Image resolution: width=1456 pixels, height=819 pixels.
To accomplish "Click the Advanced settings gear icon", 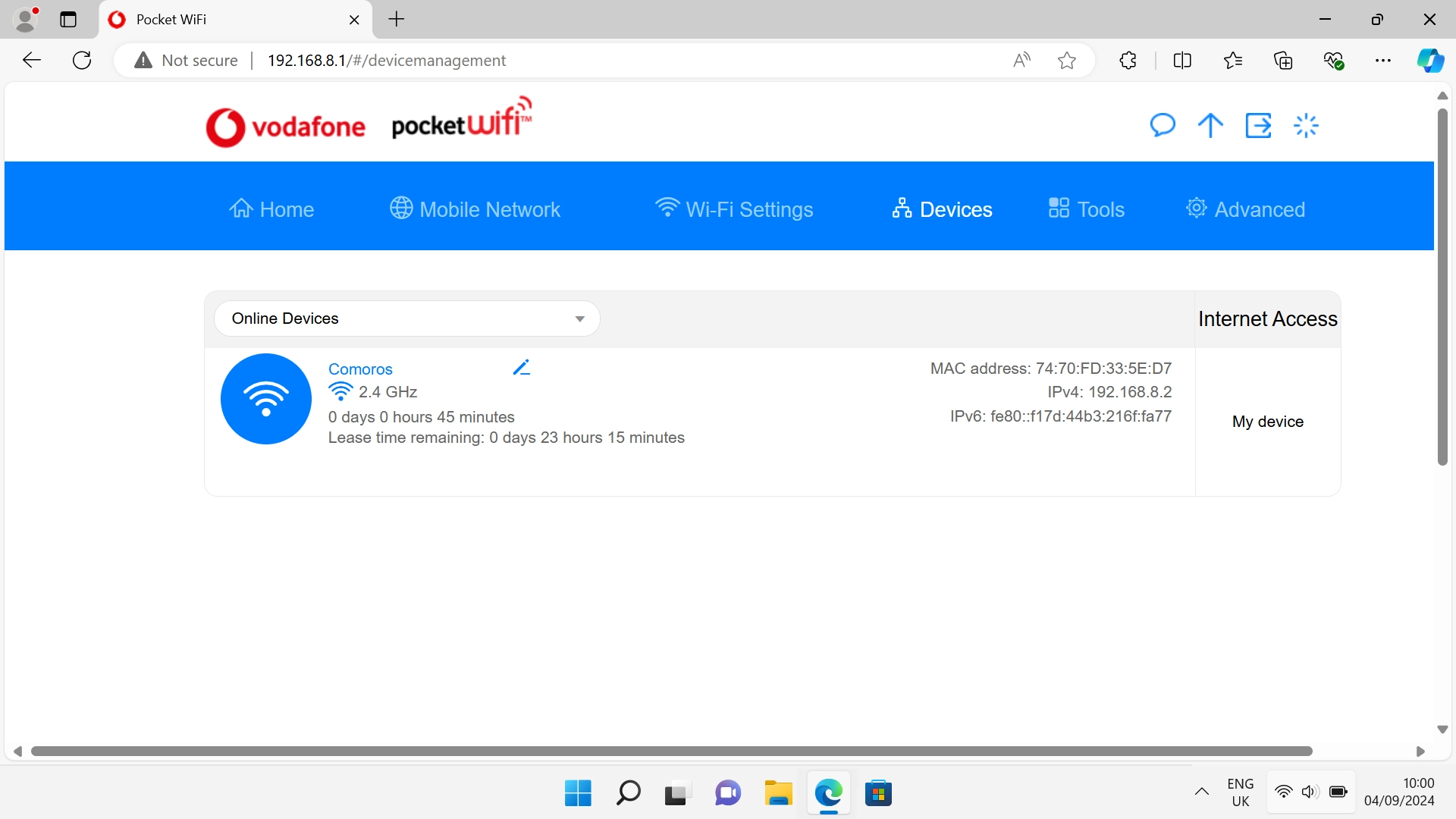I will (x=1197, y=207).
